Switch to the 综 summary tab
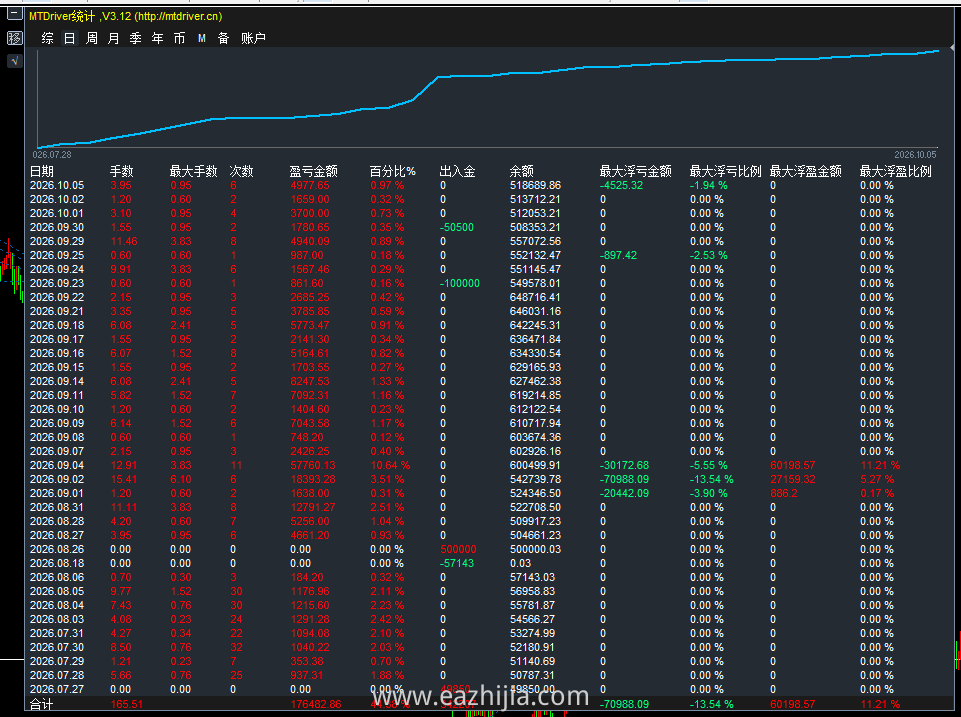The height and width of the screenshot is (717, 961). (x=48, y=39)
